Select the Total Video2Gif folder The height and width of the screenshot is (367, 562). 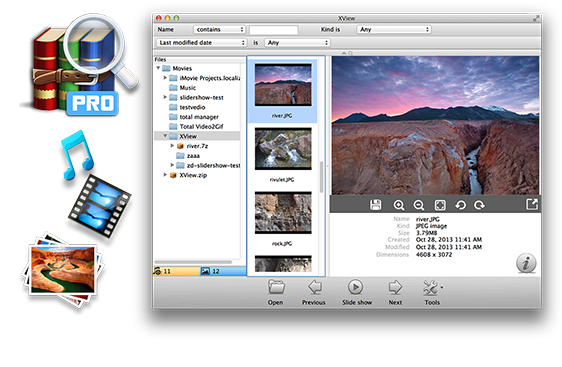click(201, 127)
